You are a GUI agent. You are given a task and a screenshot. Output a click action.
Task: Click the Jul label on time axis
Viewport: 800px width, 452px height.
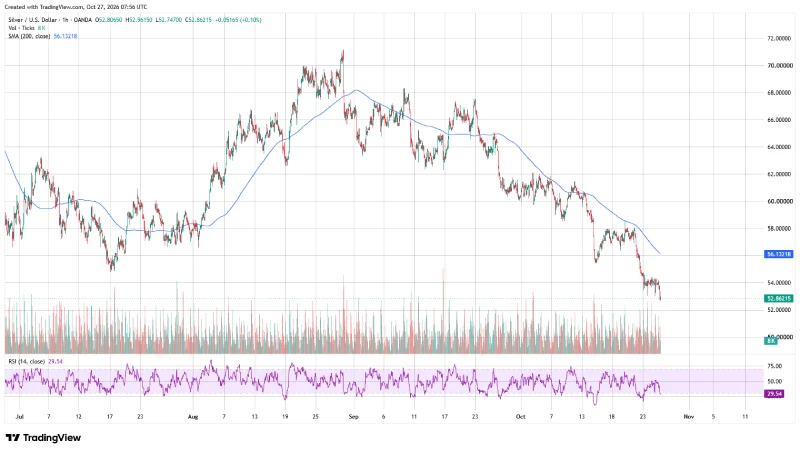[19, 417]
